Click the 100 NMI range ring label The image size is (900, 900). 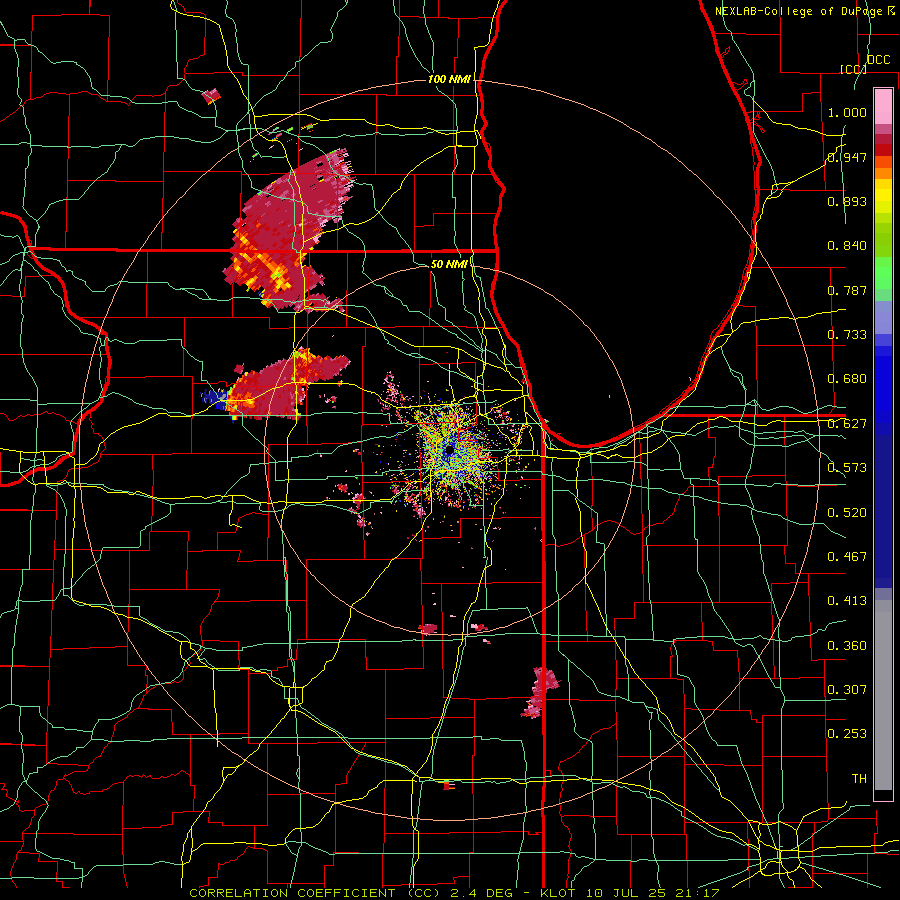pyautogui.click(x=449, y=79)
